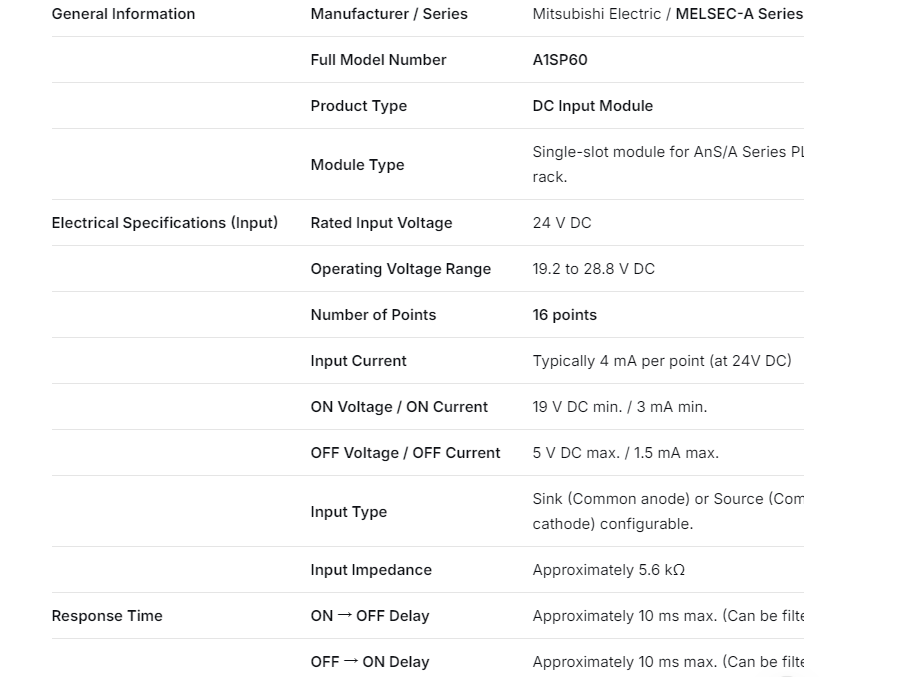Click the 16 points value

[564, 315]
